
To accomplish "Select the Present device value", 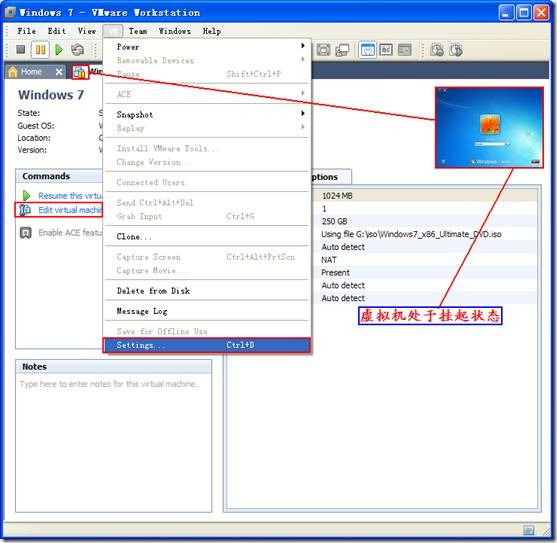I will 335,273.
